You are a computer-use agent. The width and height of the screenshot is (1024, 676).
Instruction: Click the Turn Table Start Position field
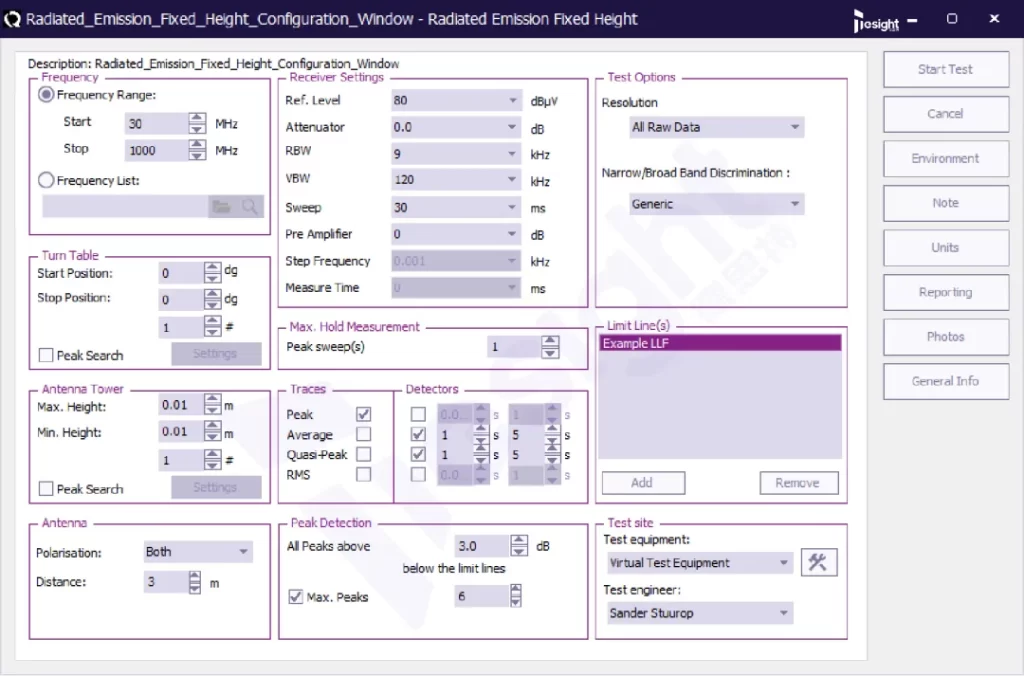tap(181, 273)
